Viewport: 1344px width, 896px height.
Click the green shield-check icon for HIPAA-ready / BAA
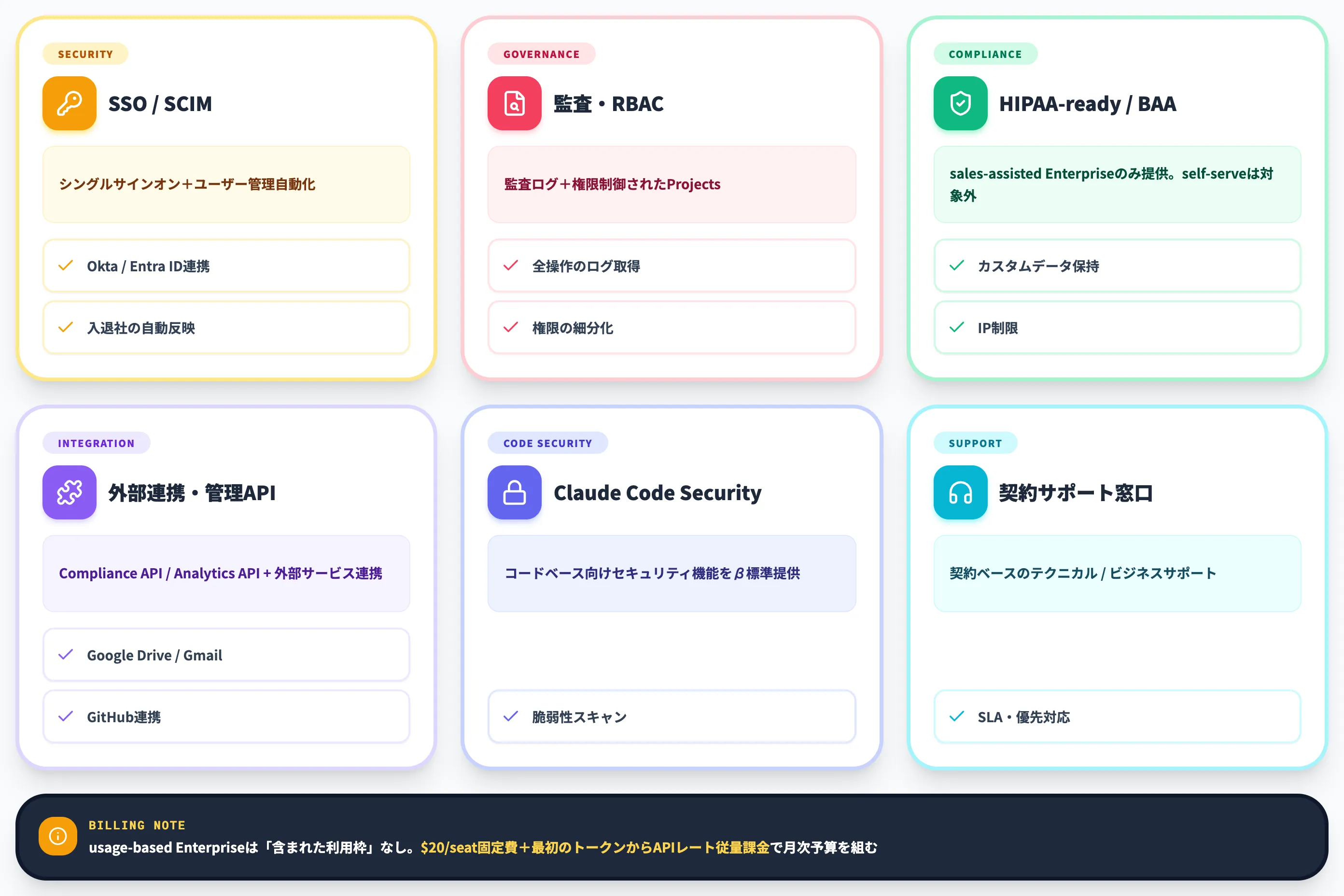point(961,103)
